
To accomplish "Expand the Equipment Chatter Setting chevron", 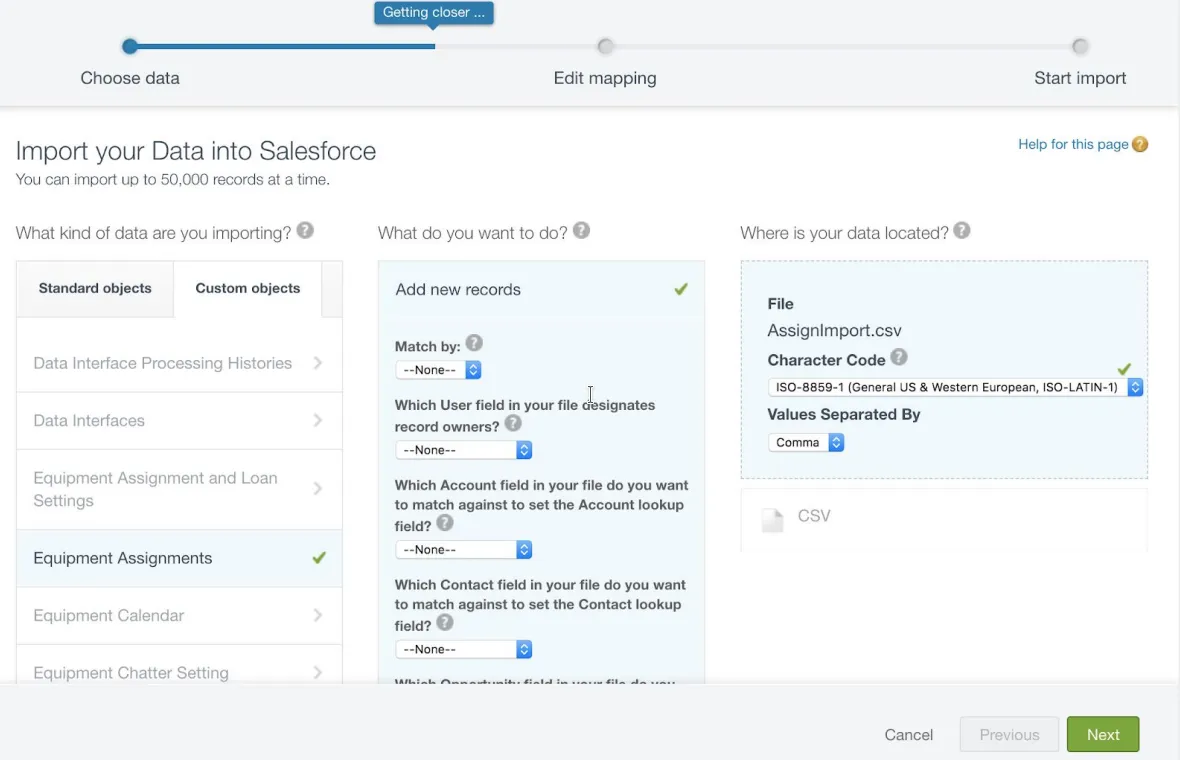I will [x=318, y=673].
